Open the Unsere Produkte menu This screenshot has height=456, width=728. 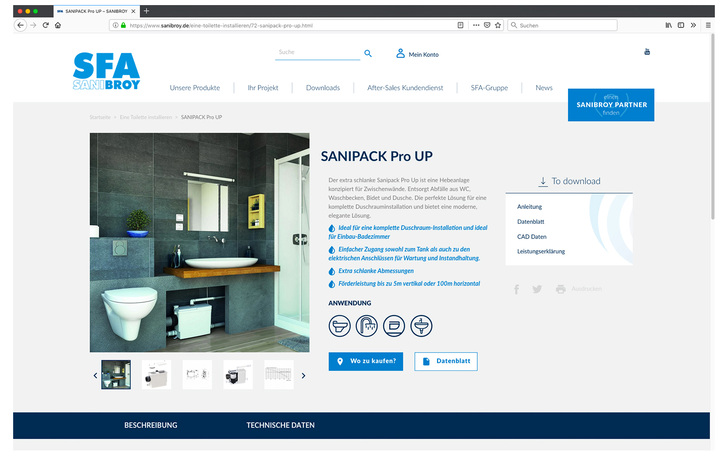(x=194, y=88)
